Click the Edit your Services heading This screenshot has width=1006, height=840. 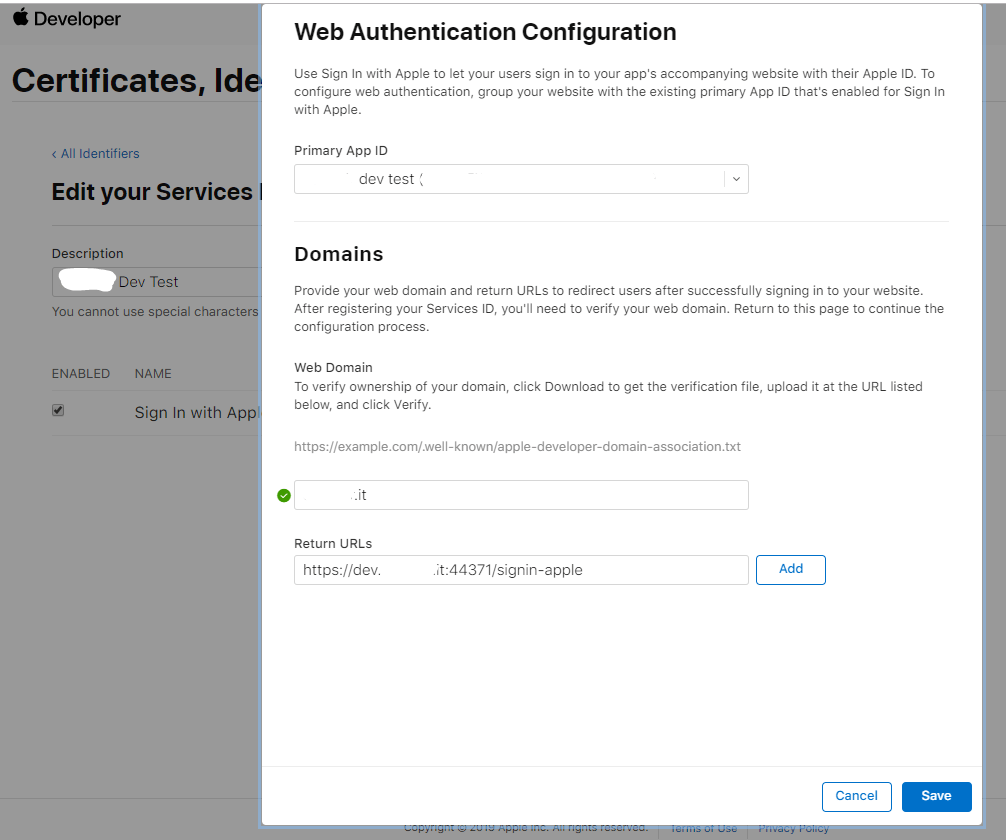click(156, 192)
